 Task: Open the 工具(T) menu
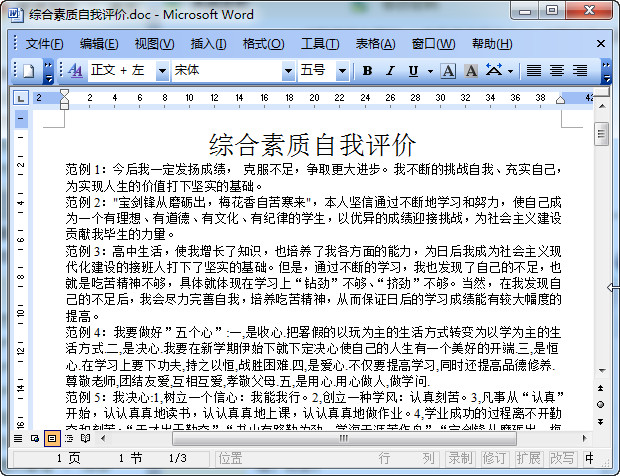coord(320,43)
